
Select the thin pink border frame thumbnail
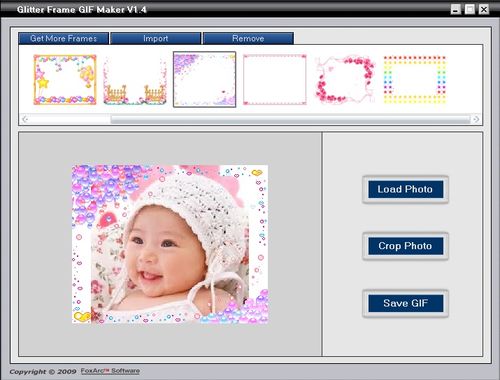[x=275, y=80]
